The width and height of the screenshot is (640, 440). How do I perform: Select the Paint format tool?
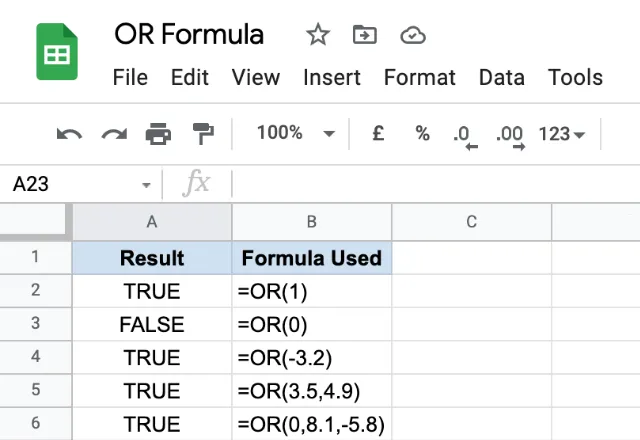click(x=203, y=134)
